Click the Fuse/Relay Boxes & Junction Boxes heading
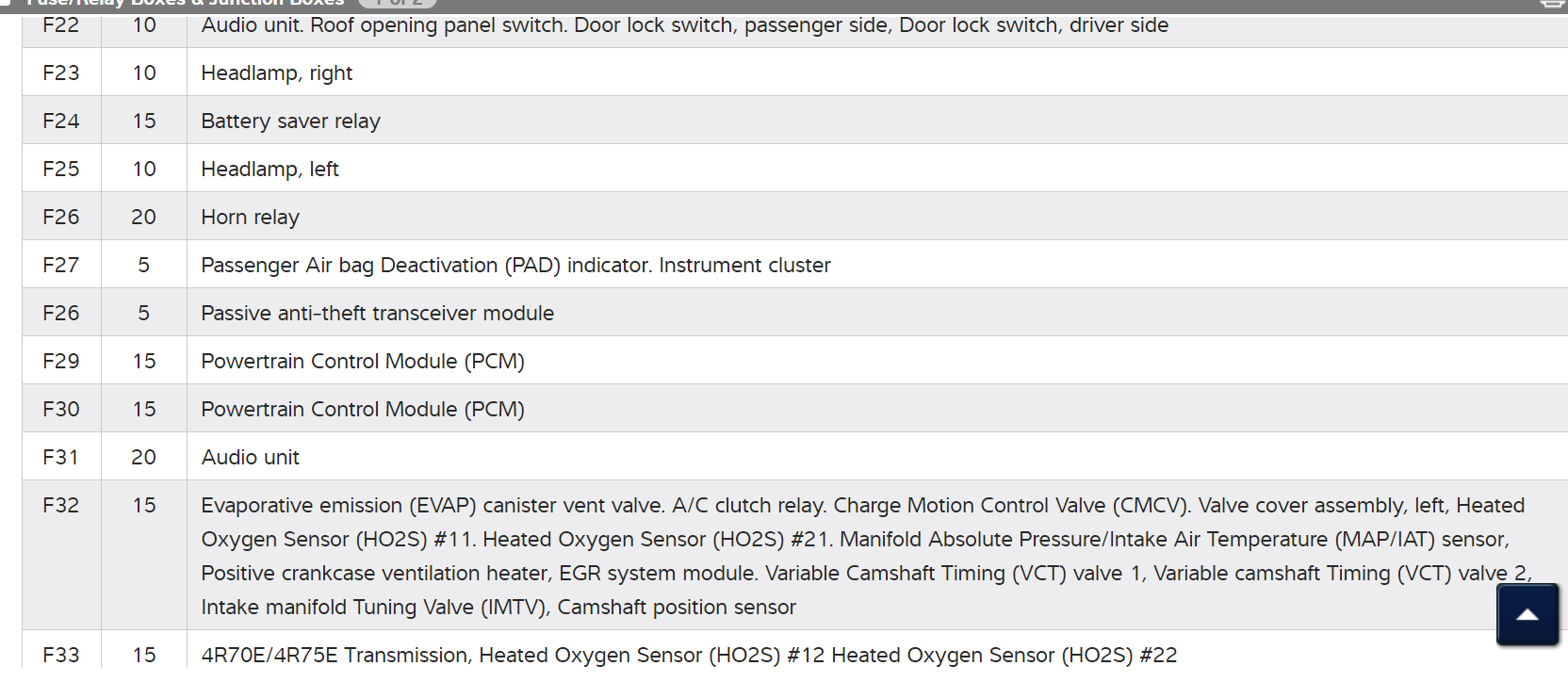 pyautogui.click(x=186, y=3)
